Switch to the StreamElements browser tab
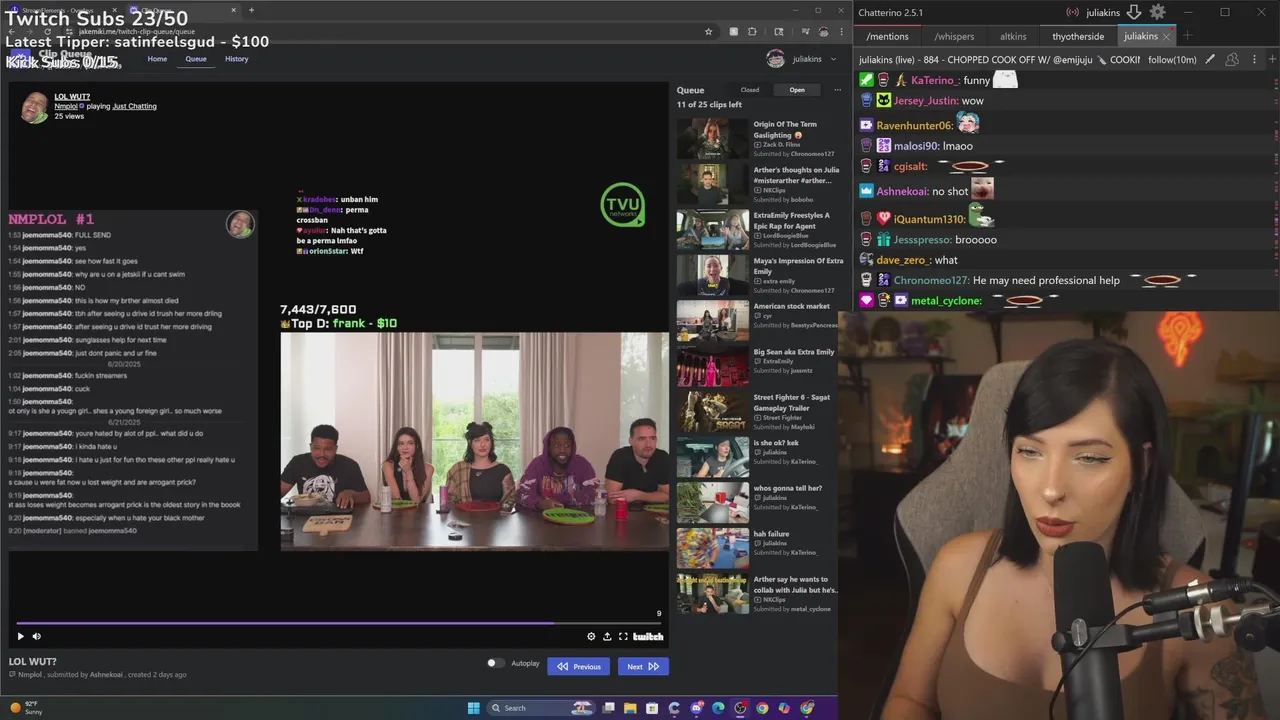The image size is (1280, 720). (x=60, y=10)
